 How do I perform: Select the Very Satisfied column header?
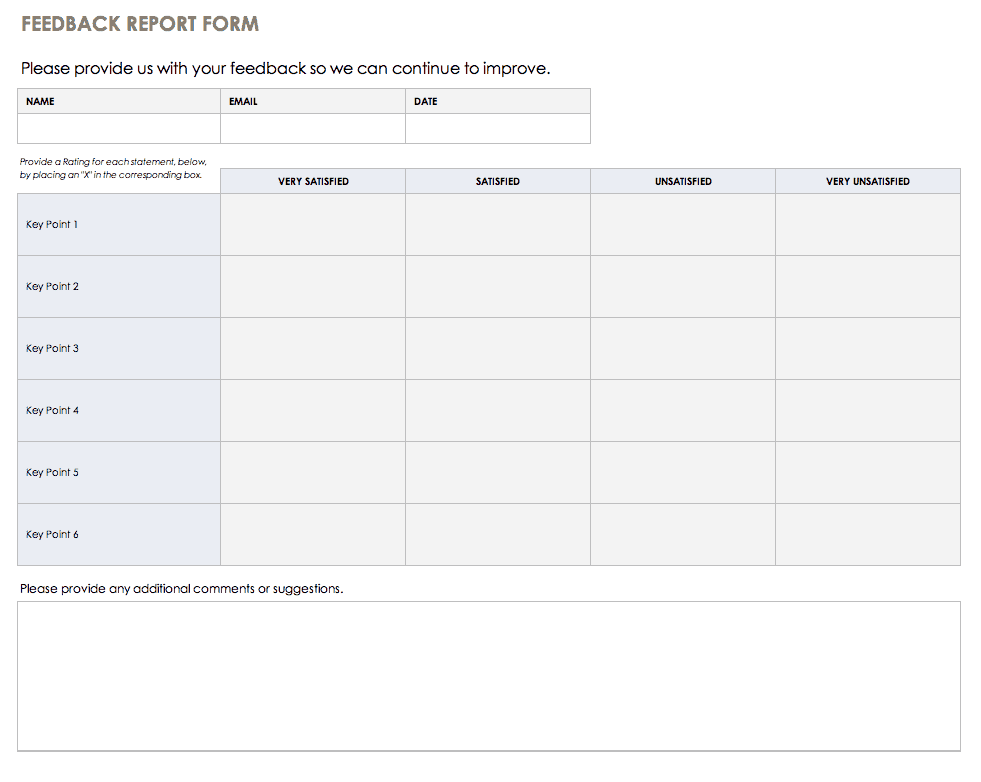312,181
